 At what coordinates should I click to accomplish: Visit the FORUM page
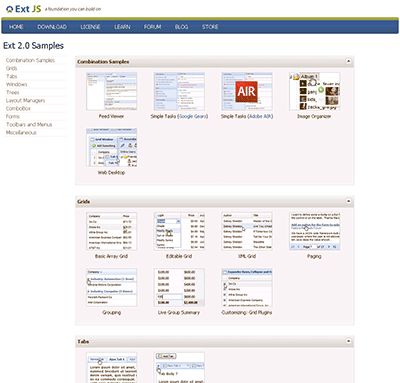coord(153,27)
